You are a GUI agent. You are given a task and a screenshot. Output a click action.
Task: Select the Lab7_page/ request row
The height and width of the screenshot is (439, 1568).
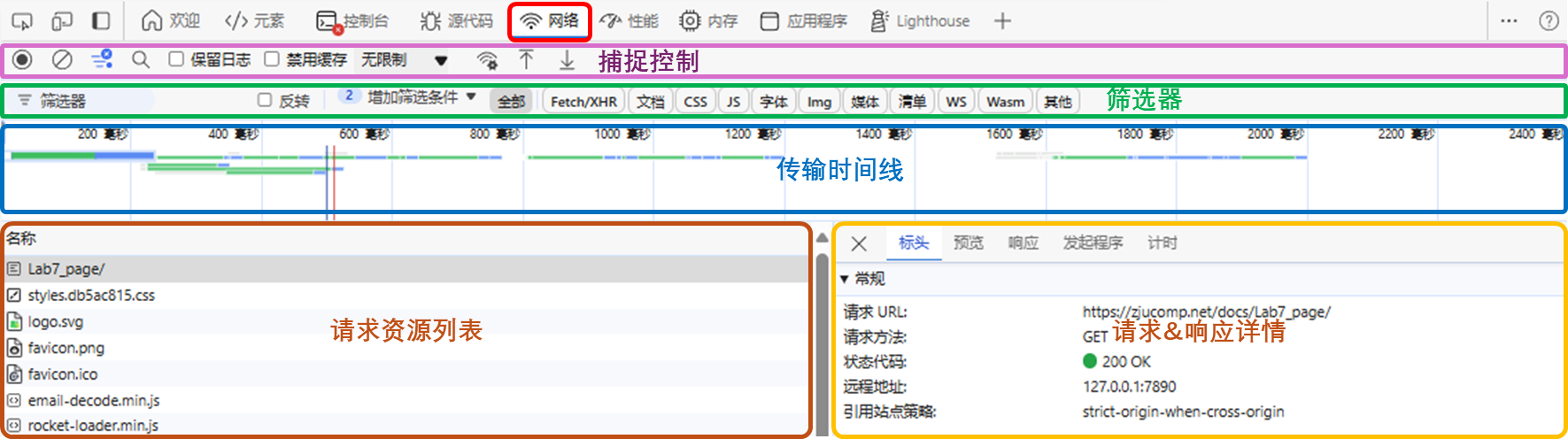407,269
